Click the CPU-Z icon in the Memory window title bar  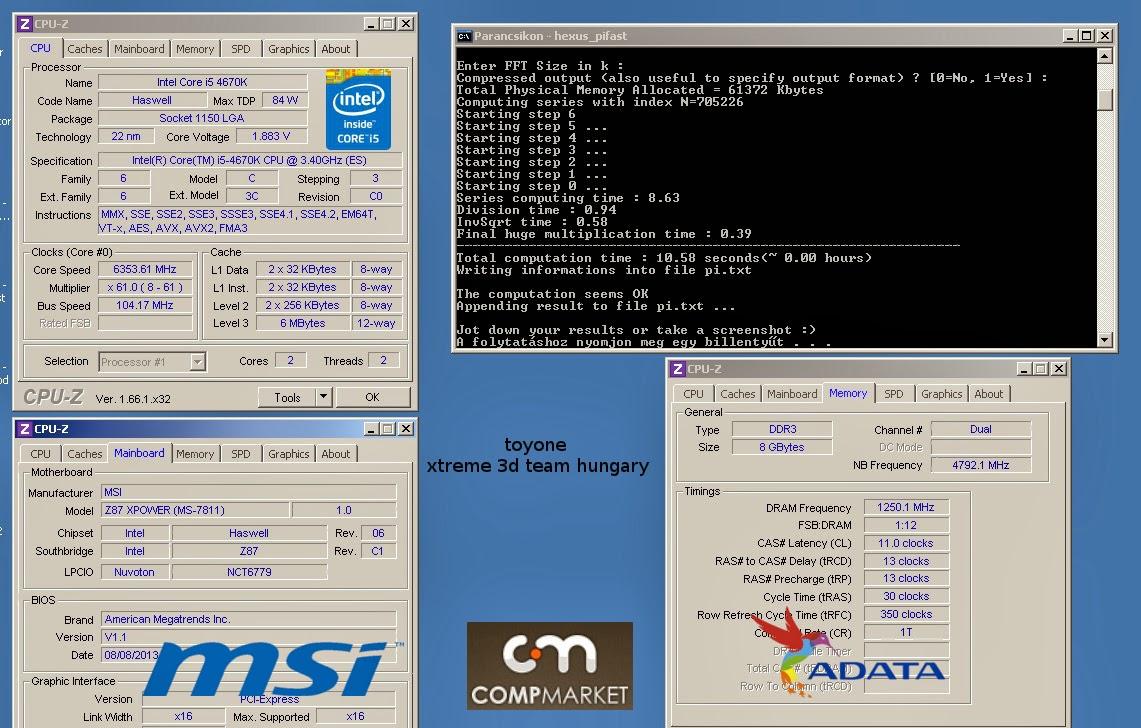678,369
